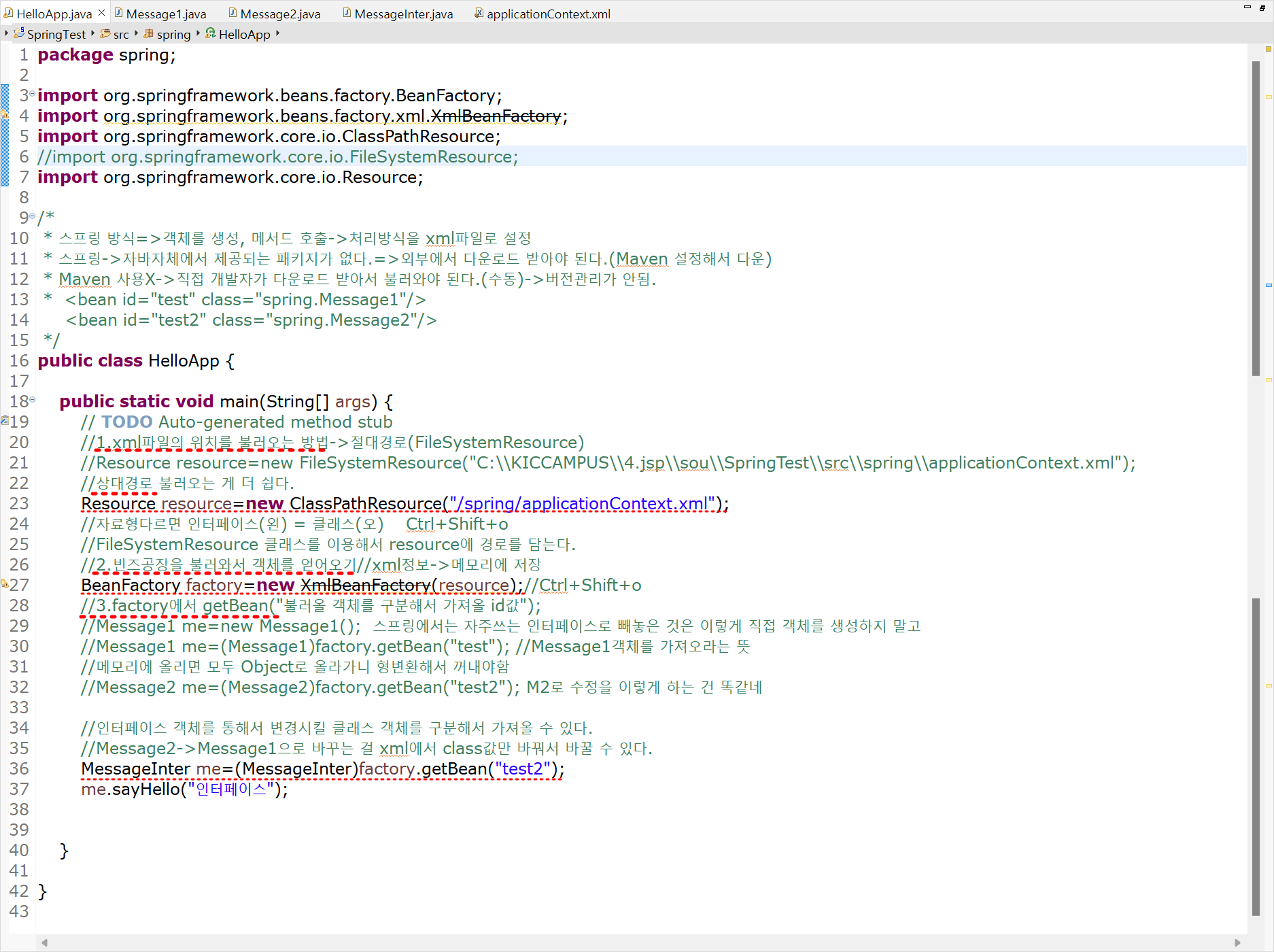Click the src folder breadcrumb icon

105,33
